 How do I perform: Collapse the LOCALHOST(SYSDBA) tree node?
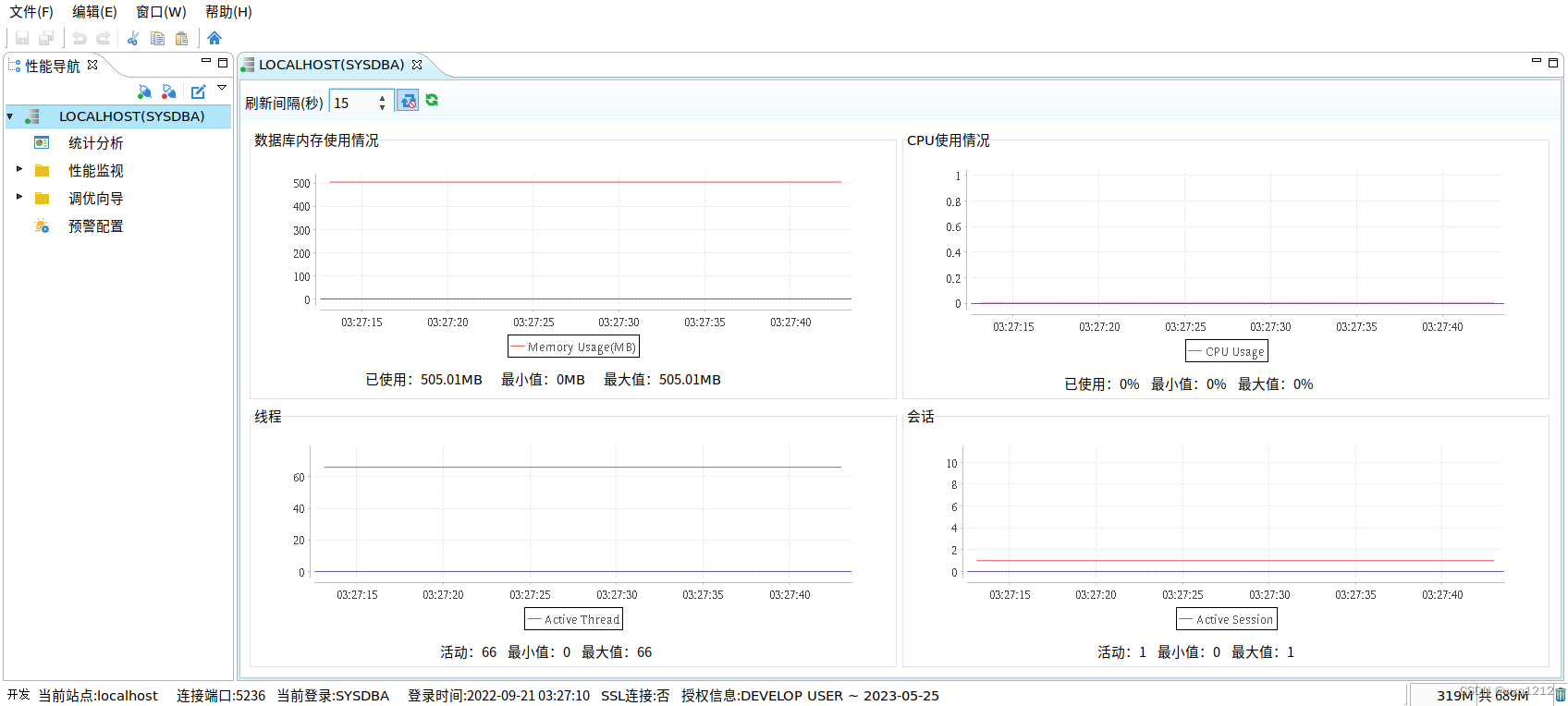pos(10,116)
